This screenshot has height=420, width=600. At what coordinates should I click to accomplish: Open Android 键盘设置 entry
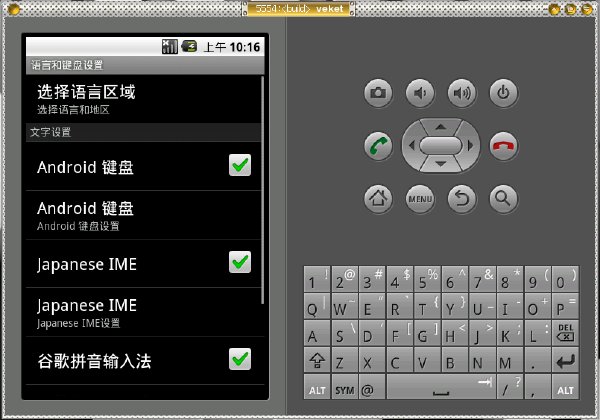143,215
